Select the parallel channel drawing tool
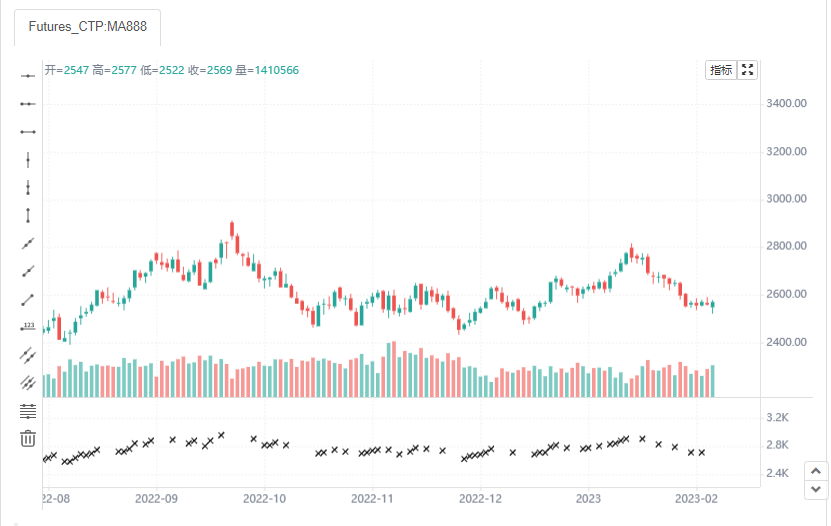Image resolution: width=831 pixels, height=526 pixels. [x=28, y=355]
